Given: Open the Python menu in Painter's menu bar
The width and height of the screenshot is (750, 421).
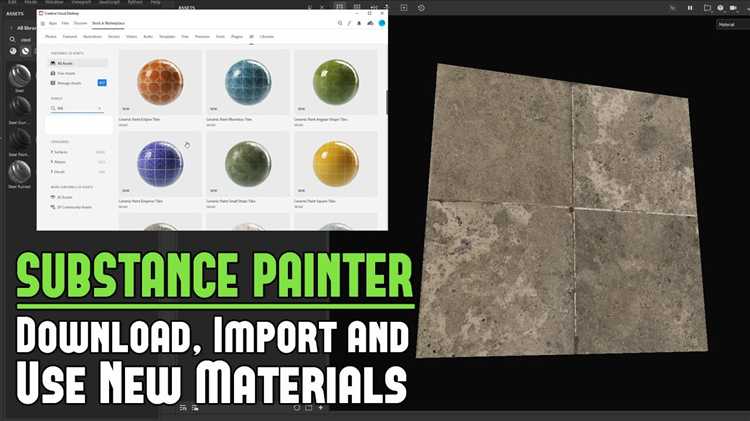Looking at the screenshot, I should 135,2.
